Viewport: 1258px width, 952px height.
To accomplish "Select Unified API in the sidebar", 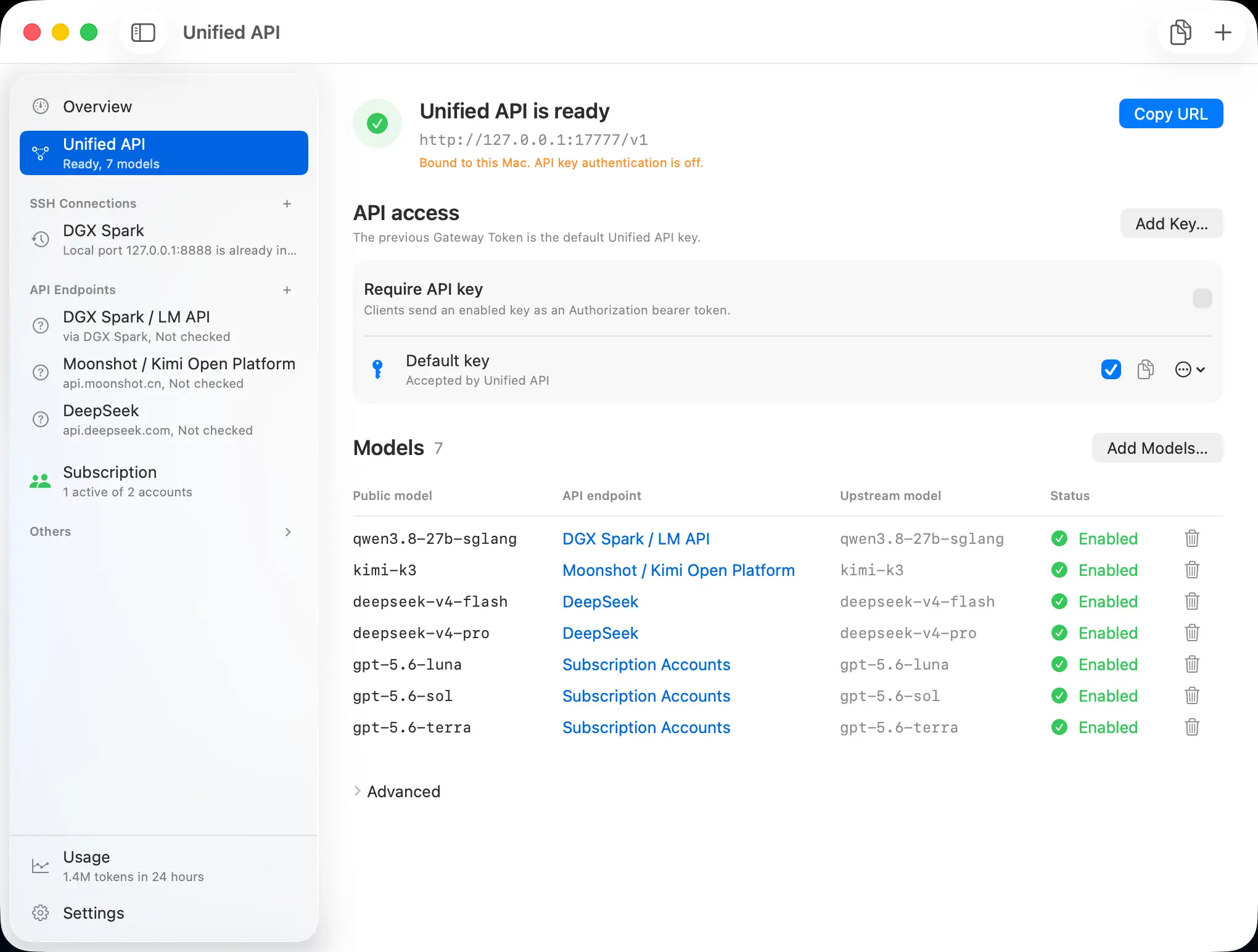I will click(164, 153).
